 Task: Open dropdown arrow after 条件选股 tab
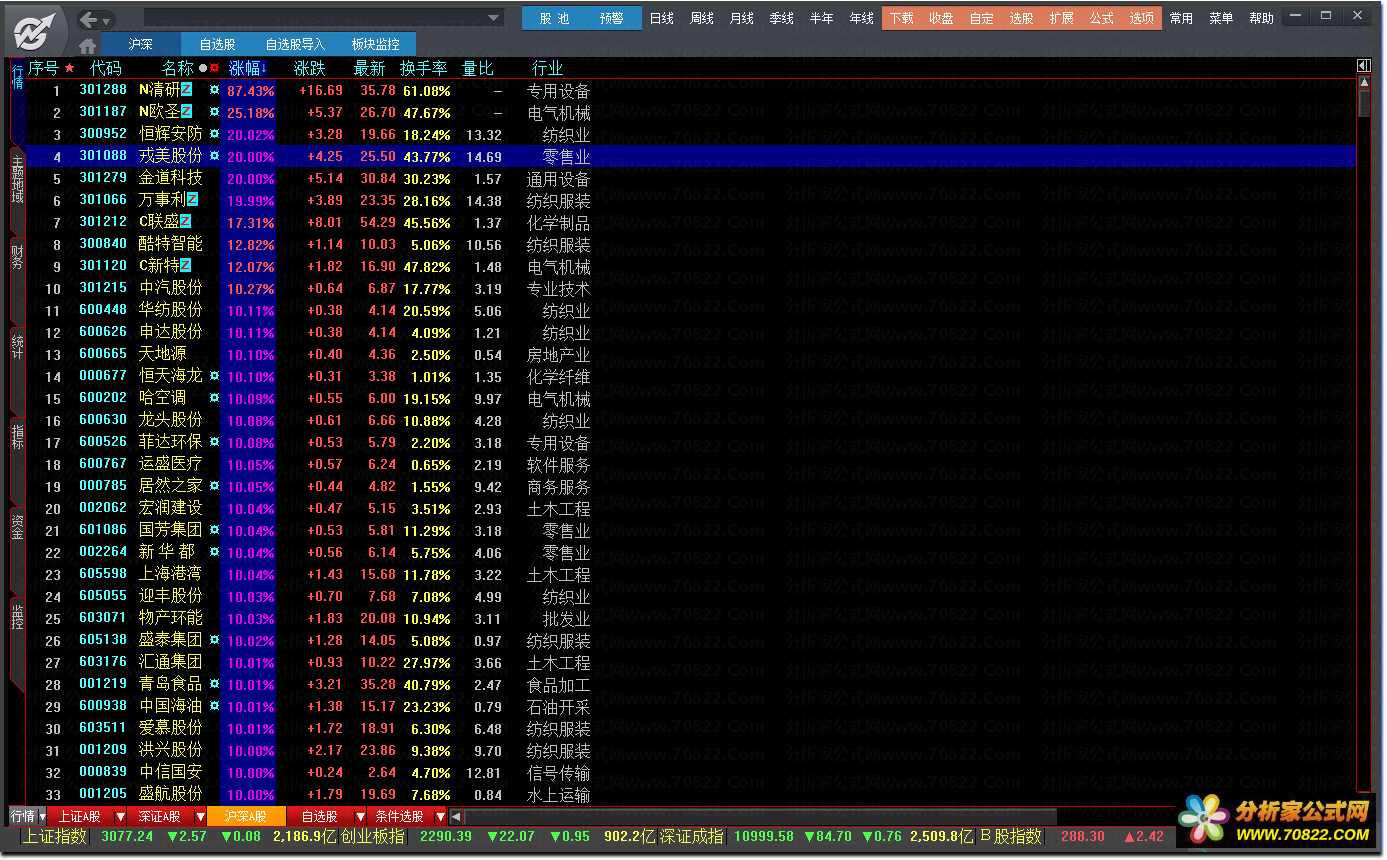(440, 817)
